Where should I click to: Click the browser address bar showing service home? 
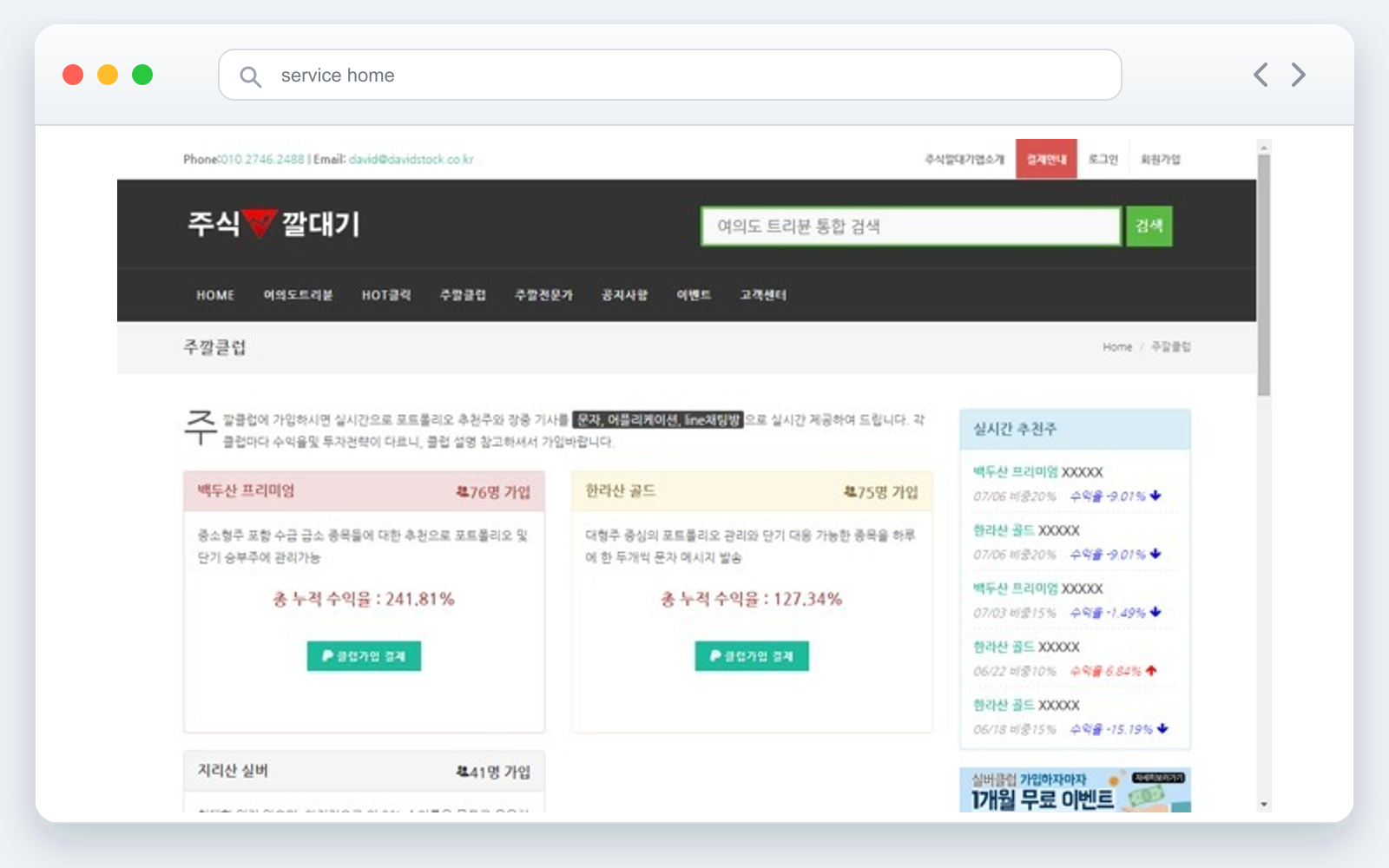coord(670,75)
